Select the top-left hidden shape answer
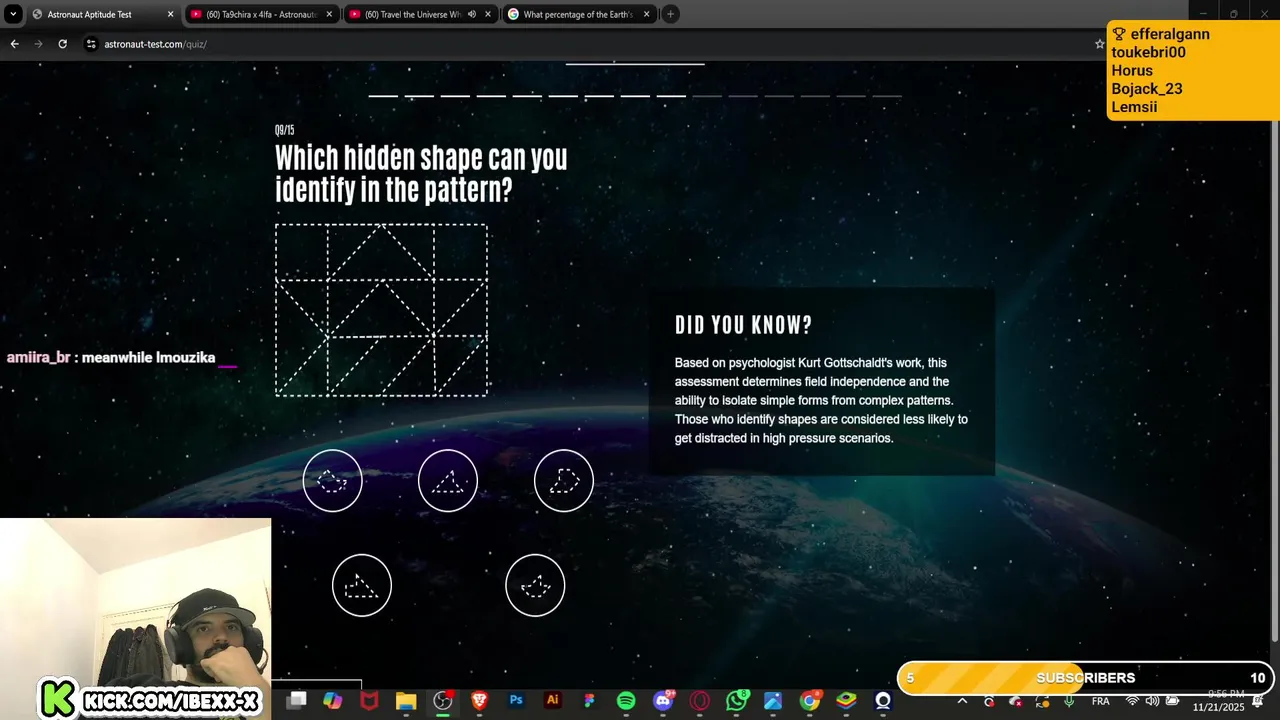The width and height of the screenshot is (1280, 720). 332,481
